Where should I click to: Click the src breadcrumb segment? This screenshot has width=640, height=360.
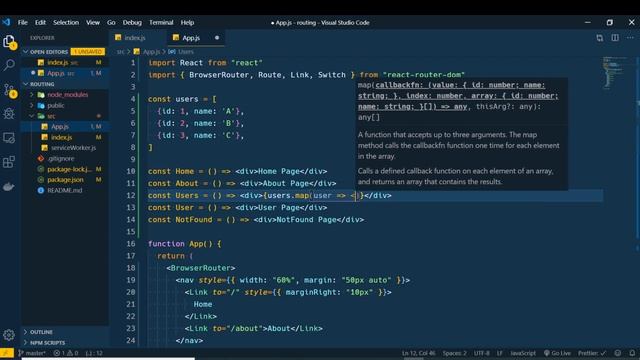(x=120, y=52)
